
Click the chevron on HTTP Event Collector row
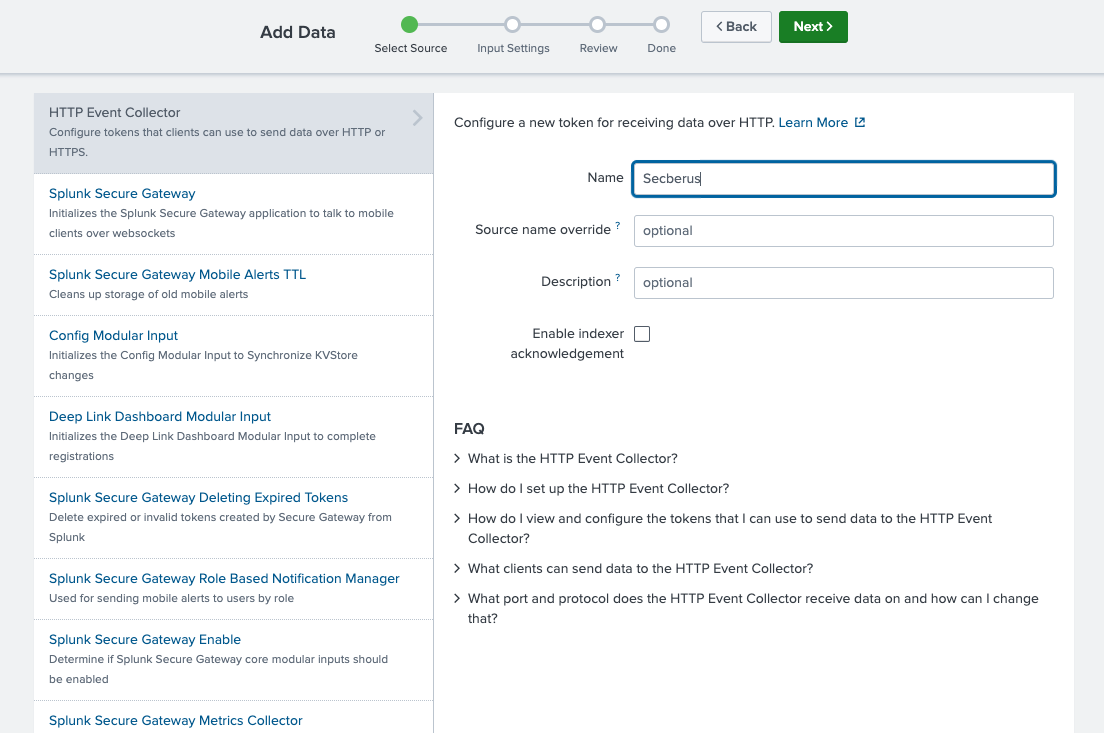418,118
